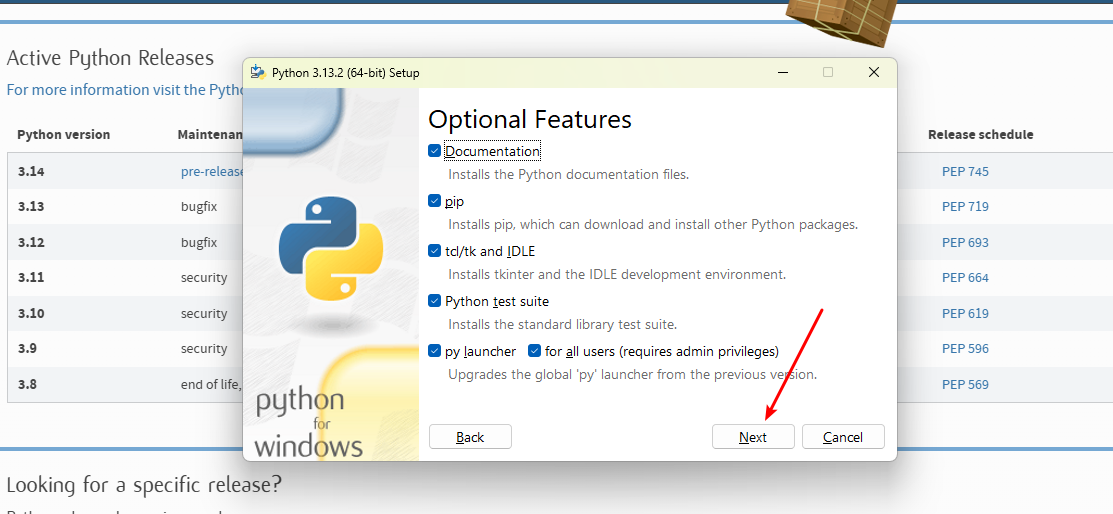Toggle the pip installation checkbox
The image size is (1113, 514).
[434, 201]
